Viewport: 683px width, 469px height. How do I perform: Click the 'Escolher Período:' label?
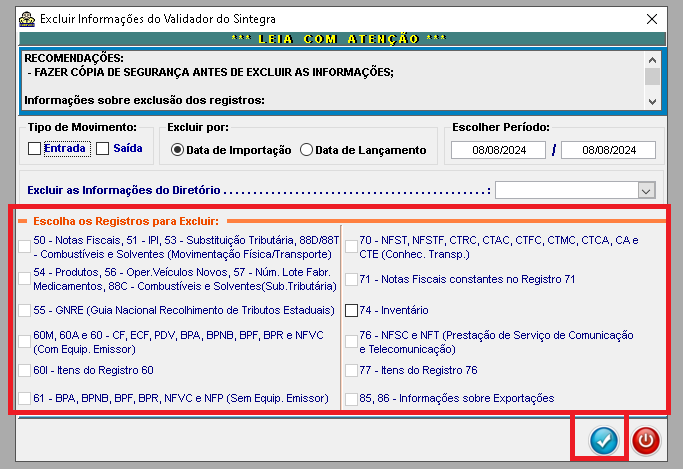pos(501,127)
